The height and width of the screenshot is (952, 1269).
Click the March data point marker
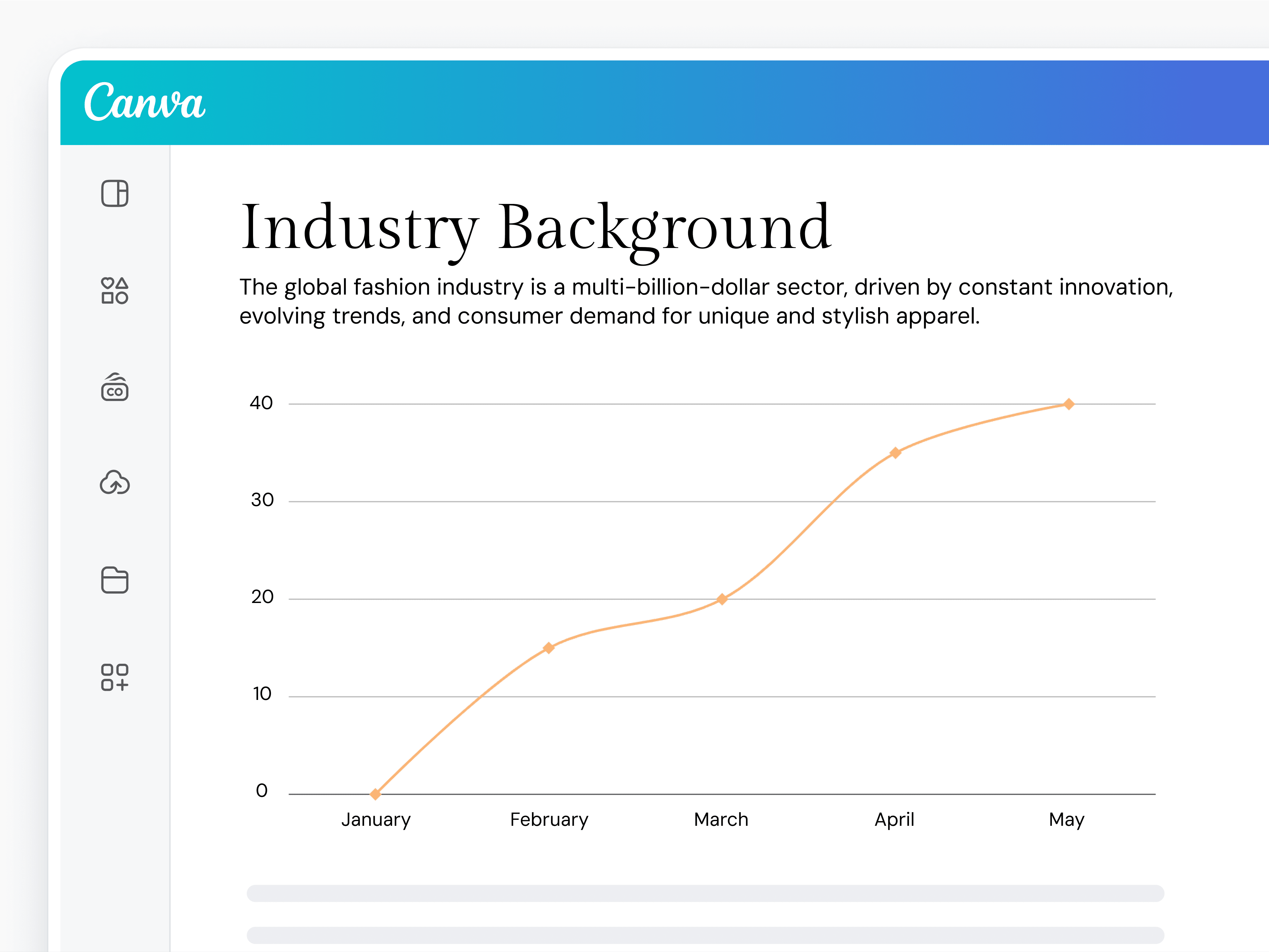tap(722, 599)
